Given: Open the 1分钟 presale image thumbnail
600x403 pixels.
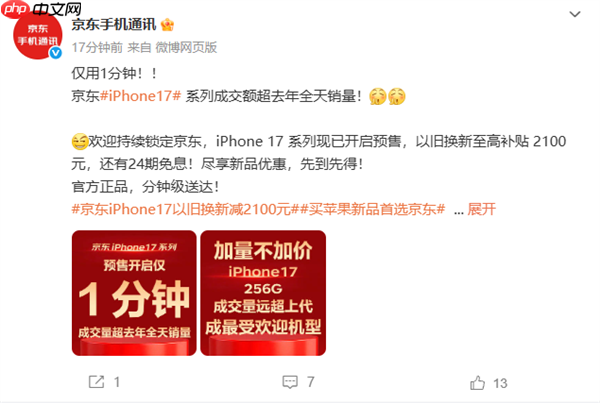Looking at the screenshot, I should click(134, 293).
